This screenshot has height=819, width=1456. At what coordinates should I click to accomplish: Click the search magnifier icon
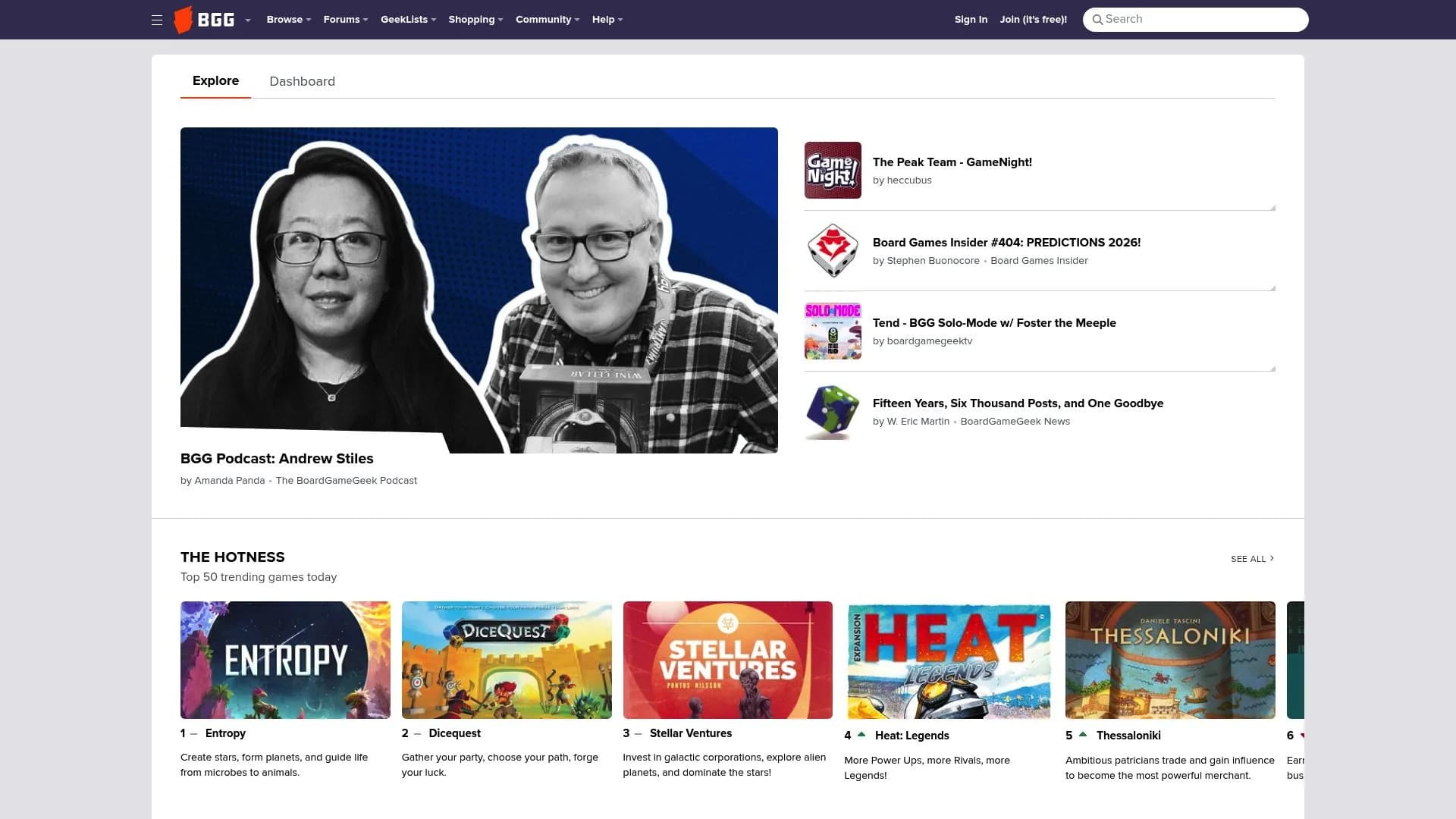point(1097,20)
